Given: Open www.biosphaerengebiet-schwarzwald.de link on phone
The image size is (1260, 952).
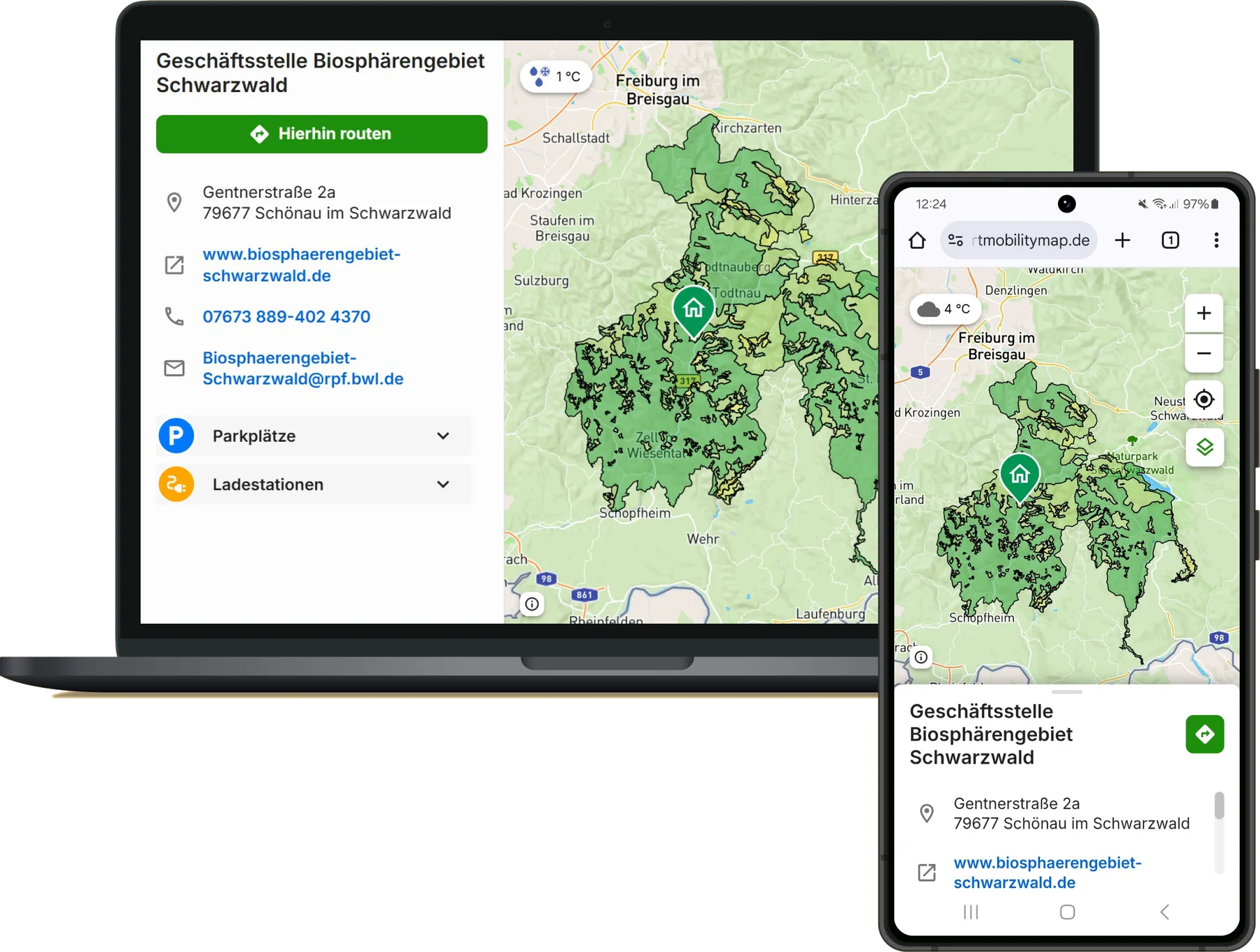Looking at the screenshot, I should pyautogui.click(x=1047, y=873).
